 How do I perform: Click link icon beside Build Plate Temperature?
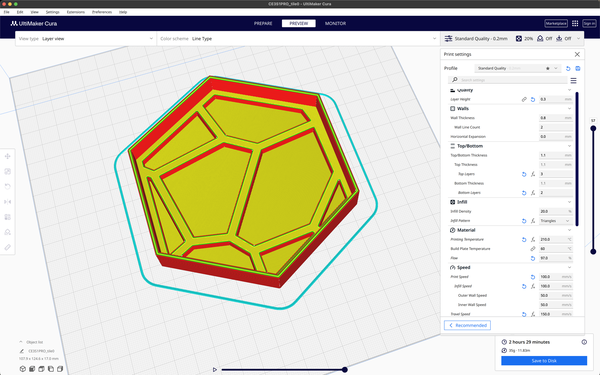pos(533,249)
